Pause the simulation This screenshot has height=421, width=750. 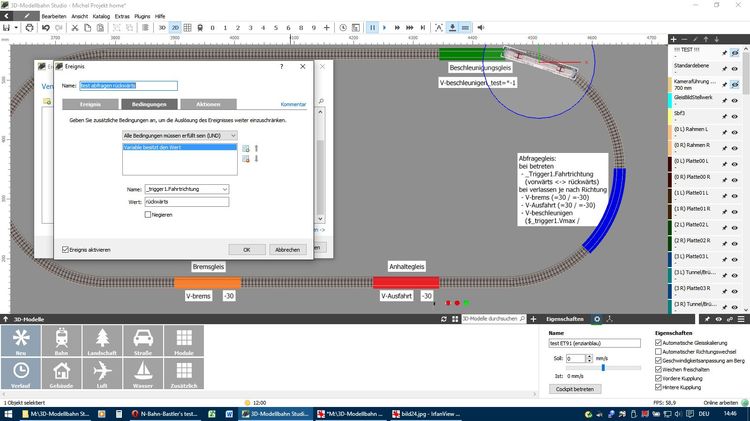tap(372, 28)
